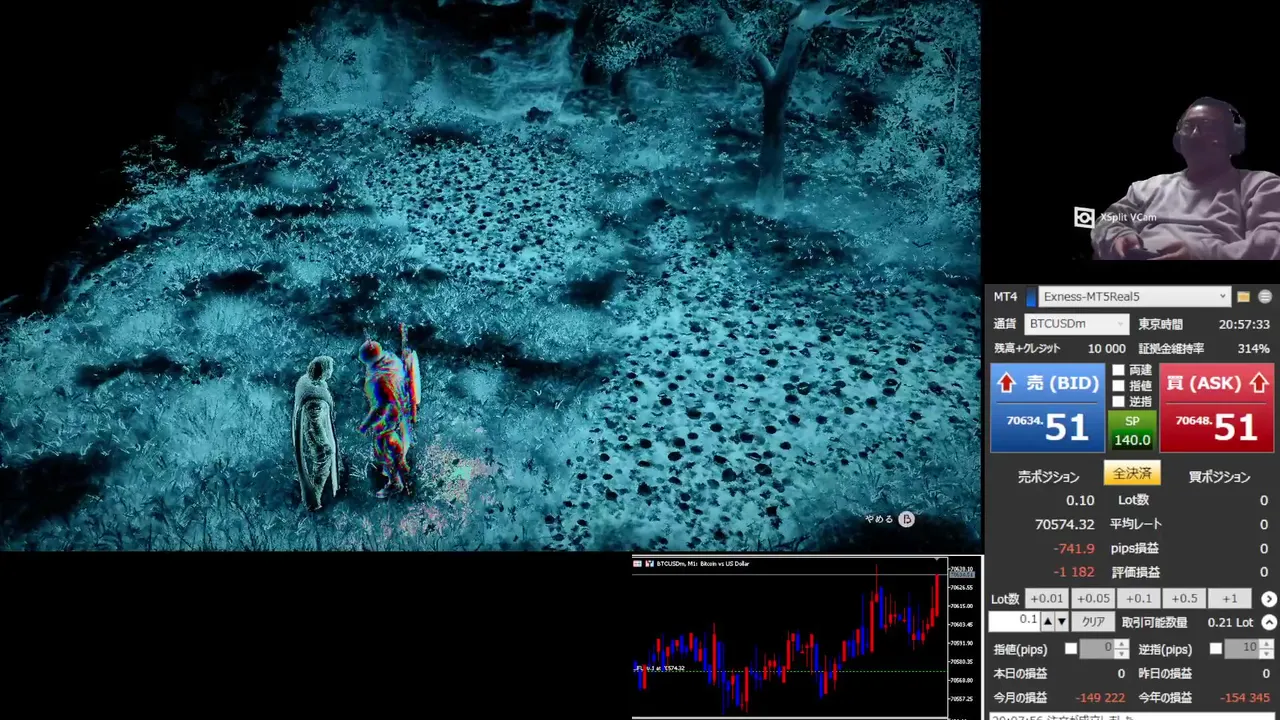
Task: Click the SP 140.0 spread indicator
Action: [1132, 431]
